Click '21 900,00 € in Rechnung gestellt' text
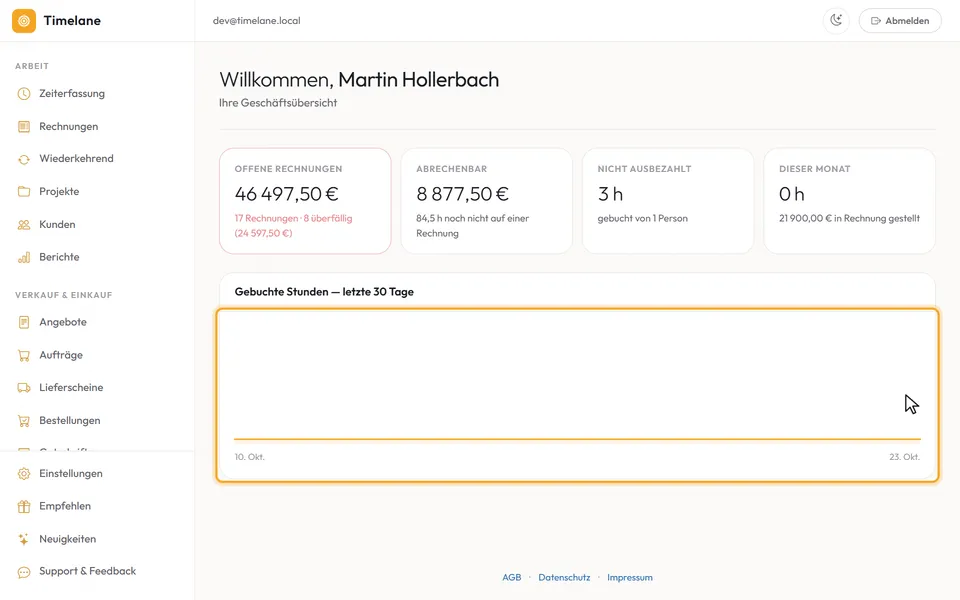 [849, 218]
